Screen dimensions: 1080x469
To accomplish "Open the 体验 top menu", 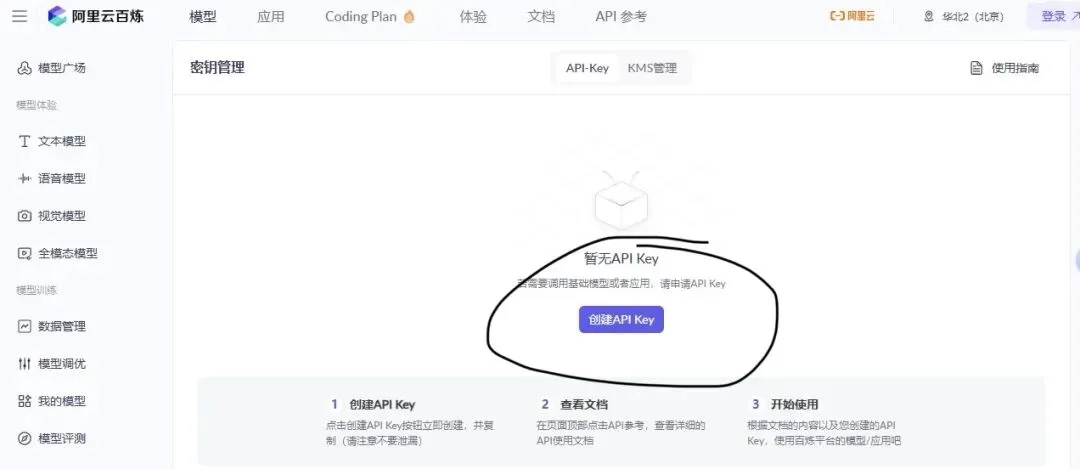I will tap(472, 17).
